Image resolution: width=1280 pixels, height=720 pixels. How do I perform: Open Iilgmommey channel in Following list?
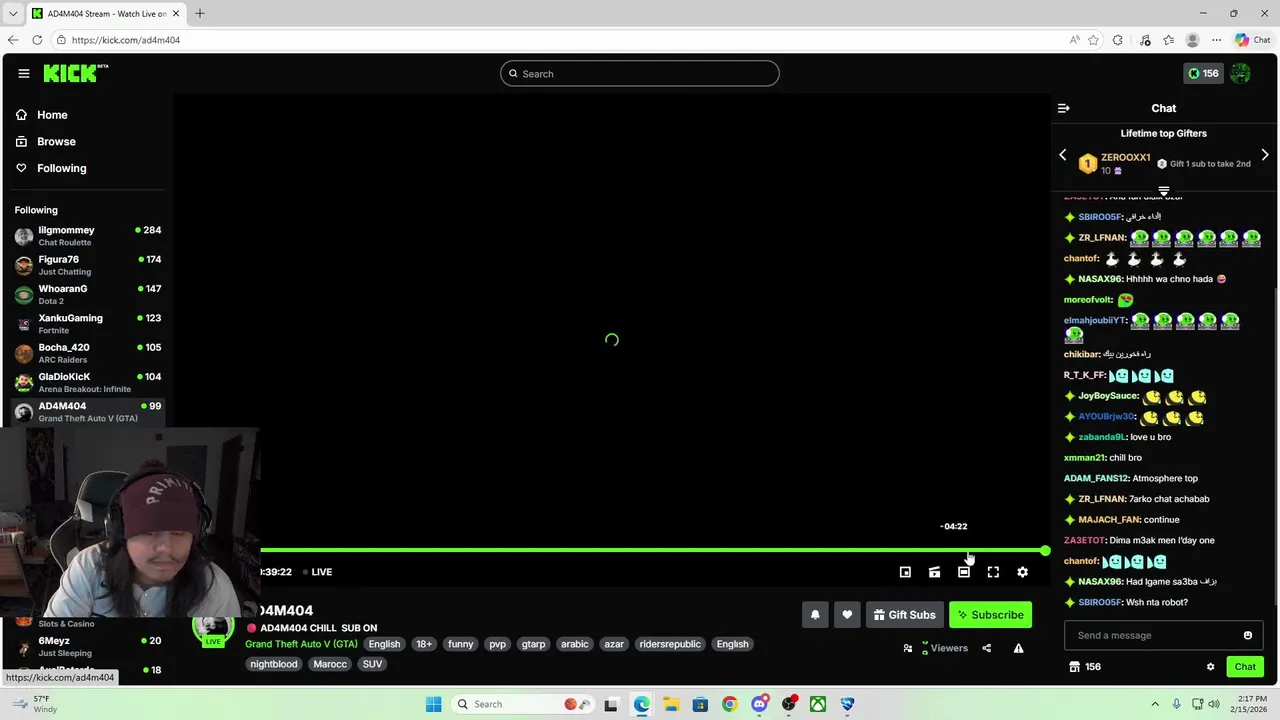pos(88,236)
